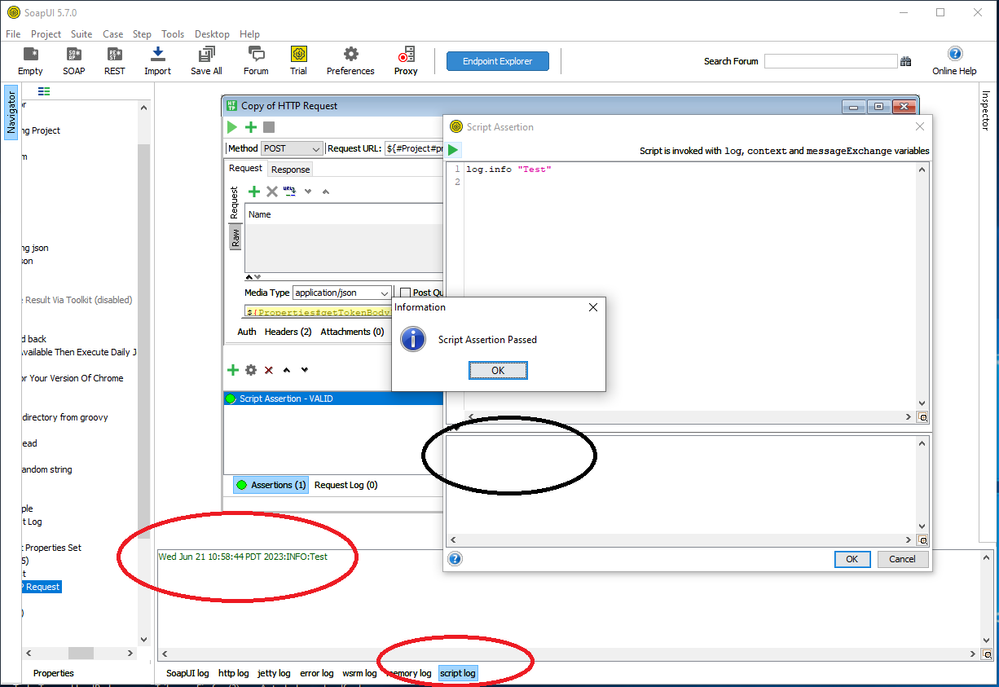This screenshot has width=999, height=687.
Task: Open Proxy settings from the toolbar
Action: click(x=406, y=61)
